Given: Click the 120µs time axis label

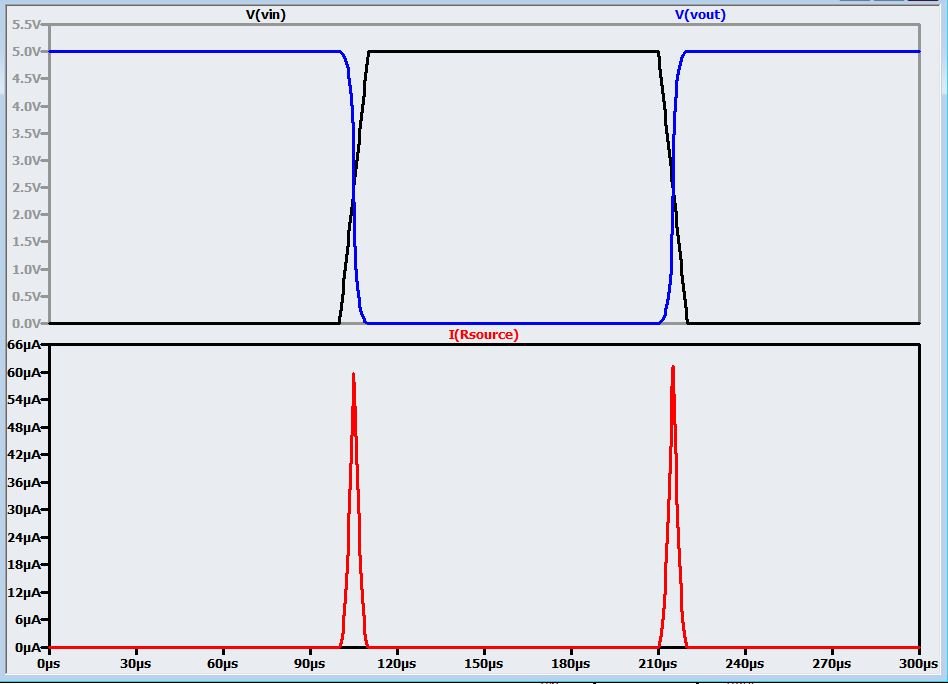Looking at the screenshot, I should click(396, 663).
